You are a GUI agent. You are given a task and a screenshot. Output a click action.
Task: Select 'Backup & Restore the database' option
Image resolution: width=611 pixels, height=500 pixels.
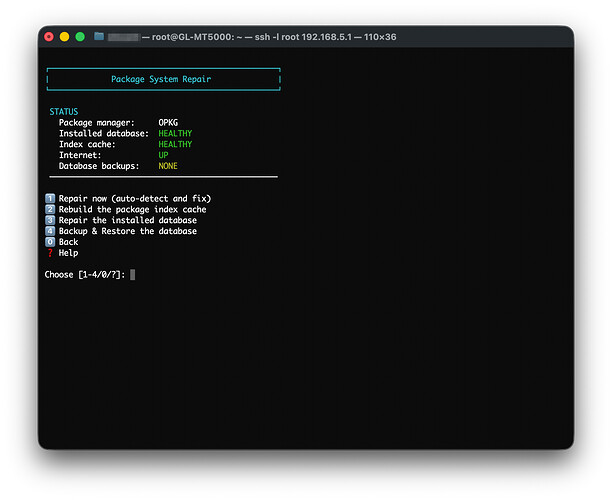[128, 231]
